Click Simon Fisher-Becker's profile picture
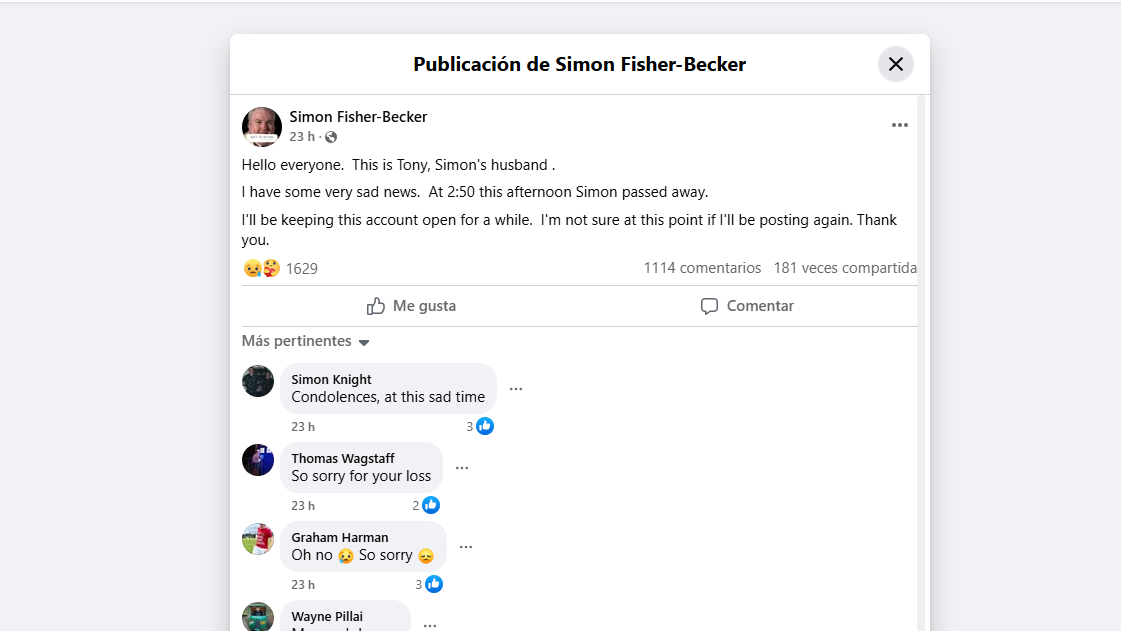 [261, 127]
